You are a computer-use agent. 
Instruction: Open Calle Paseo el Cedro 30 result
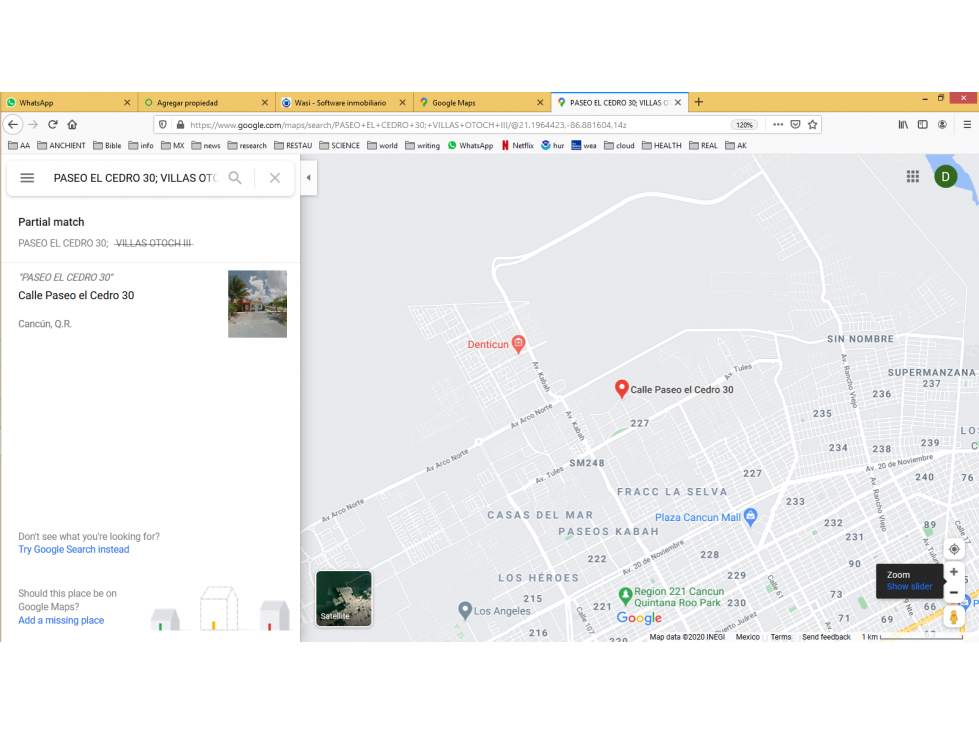[x=76, y=295]
